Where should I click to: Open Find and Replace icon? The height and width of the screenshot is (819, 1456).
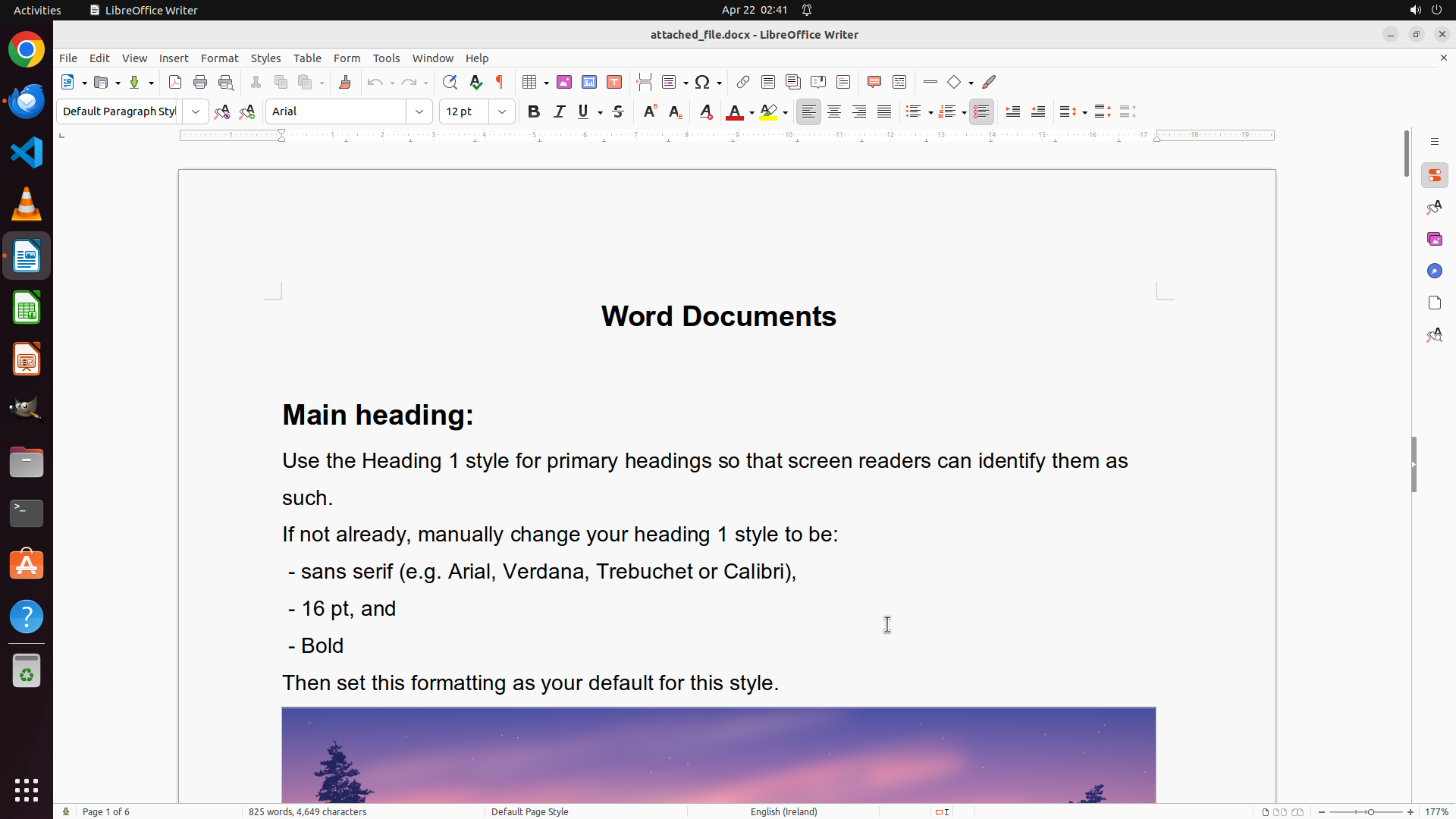point(450,82)
